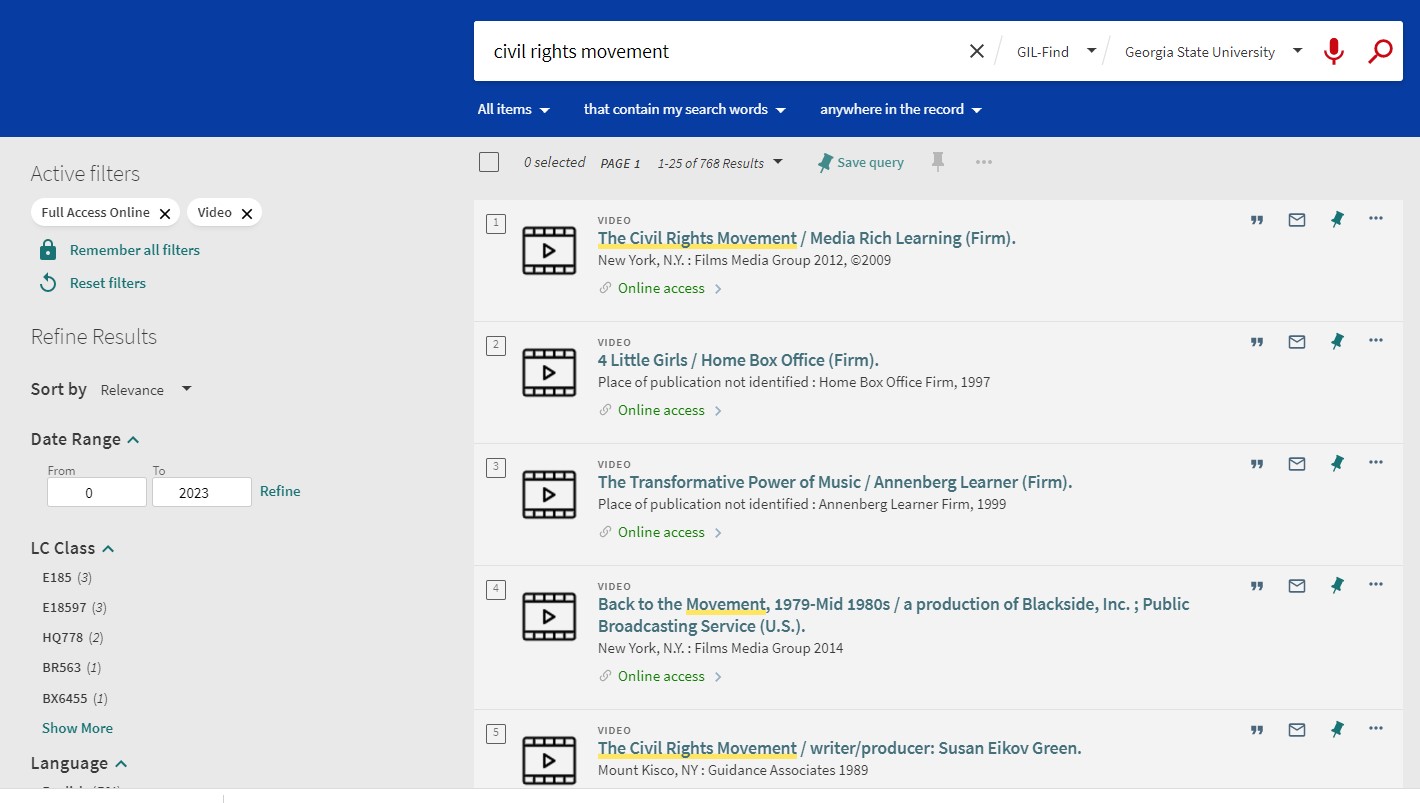Start the search with the red magnifier icon

pos(1380,50)
